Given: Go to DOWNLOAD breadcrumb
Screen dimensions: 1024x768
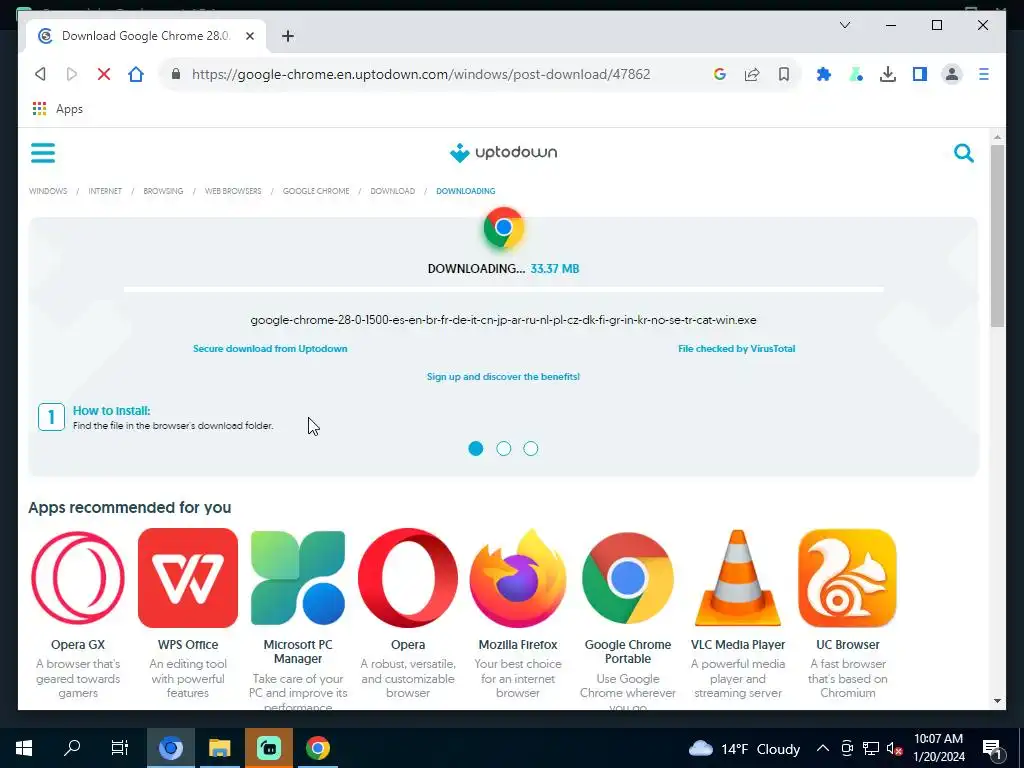Looking at the screenshot, I should tap(392, 191).
